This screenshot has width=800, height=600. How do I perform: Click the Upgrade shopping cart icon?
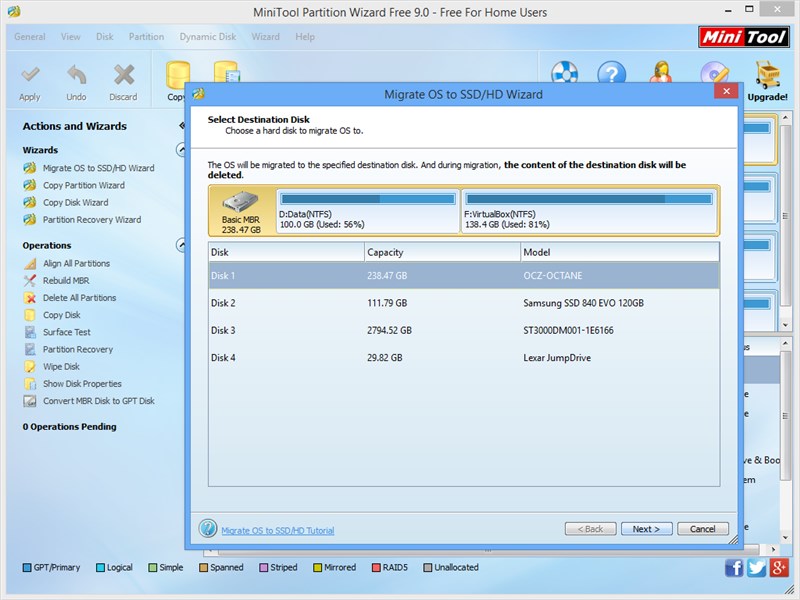767,74
